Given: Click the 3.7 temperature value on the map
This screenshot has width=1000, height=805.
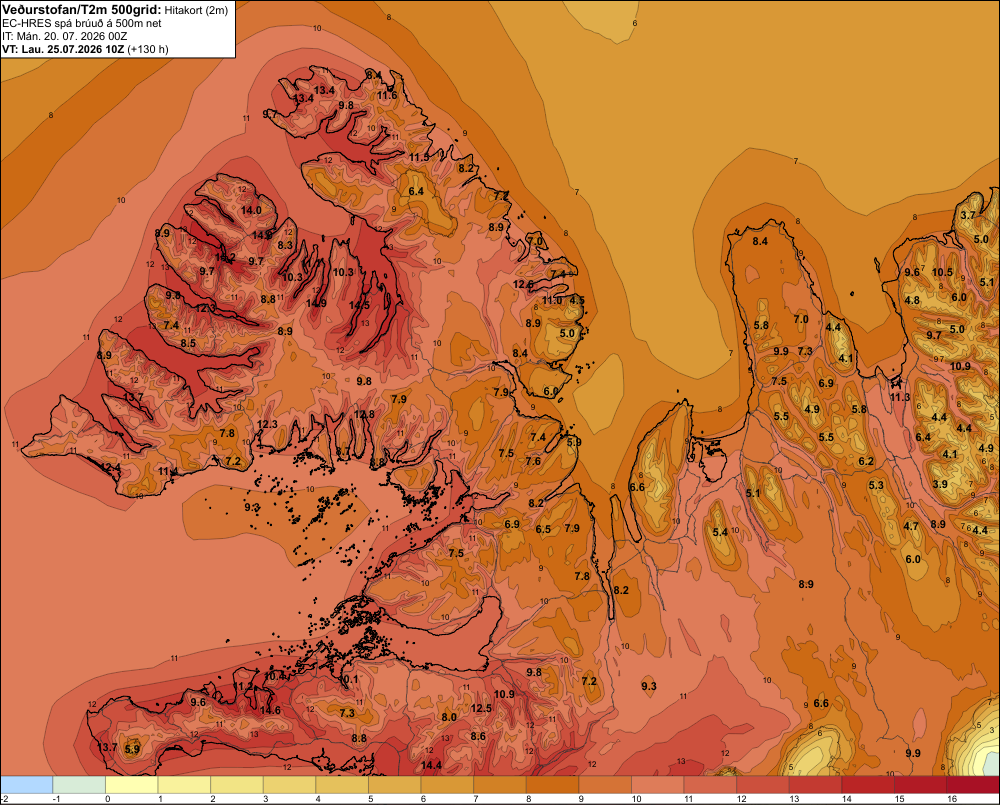Looking at the screenshot, I should (x=968, y=215).
